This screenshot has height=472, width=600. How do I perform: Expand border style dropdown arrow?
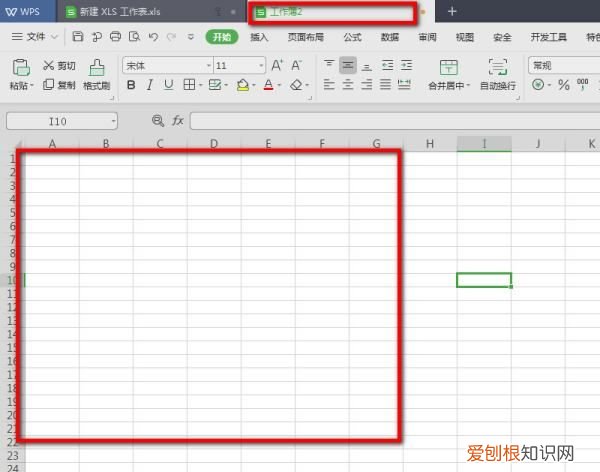tap(201, 85)
